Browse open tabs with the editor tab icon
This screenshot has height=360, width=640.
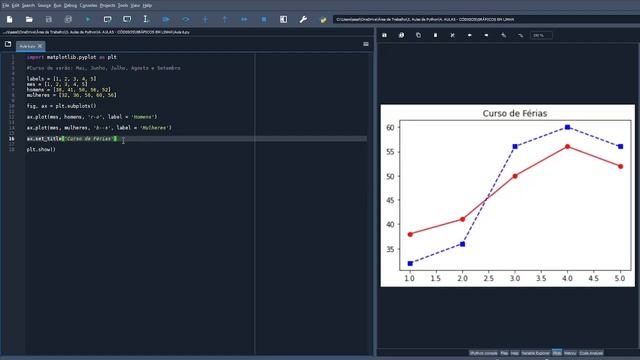pos(8,44)
